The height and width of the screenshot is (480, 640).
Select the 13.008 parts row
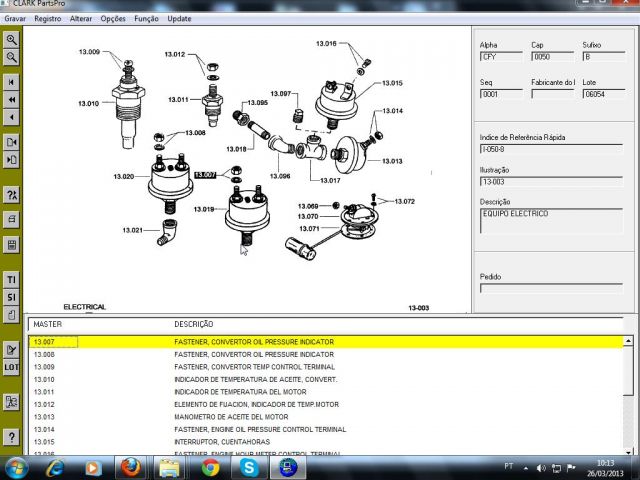tap(325, 355)
